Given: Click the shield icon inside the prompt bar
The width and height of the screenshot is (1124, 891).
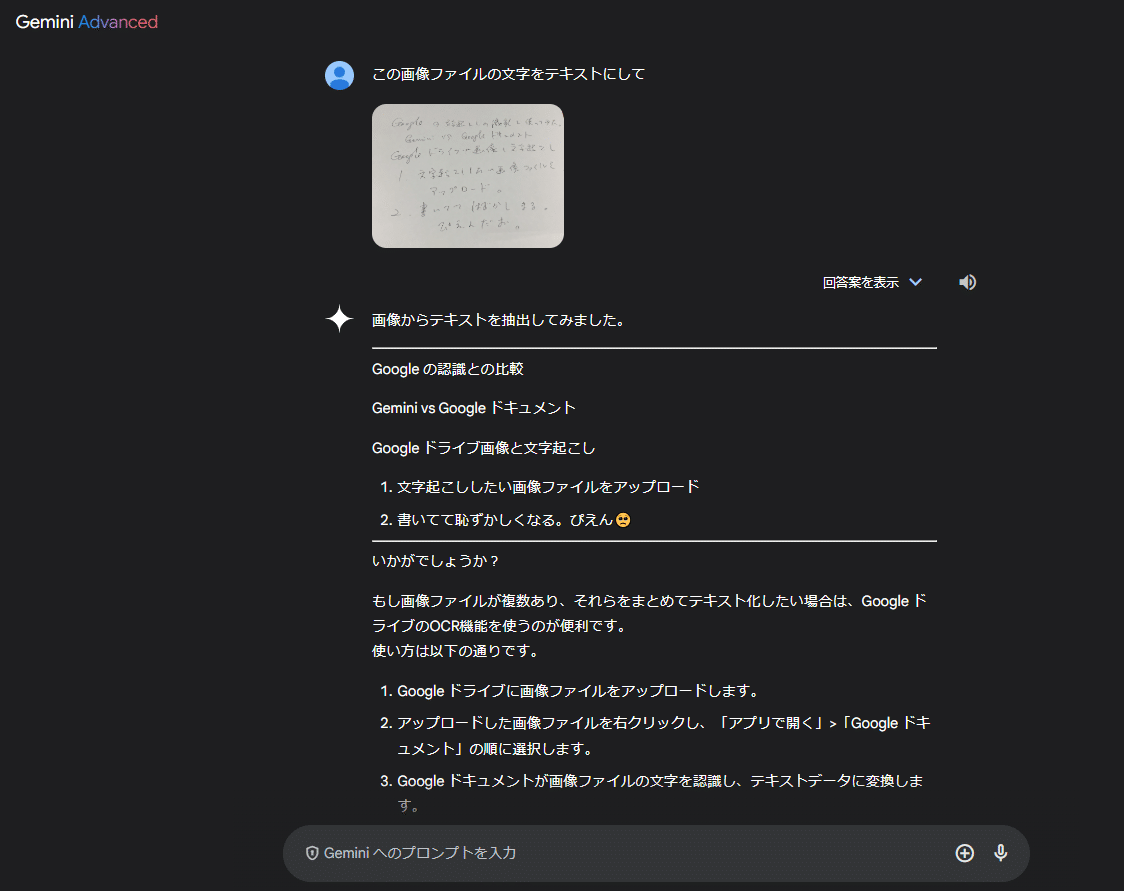Looking at the screenshot, I should click(x=313, y=853).
